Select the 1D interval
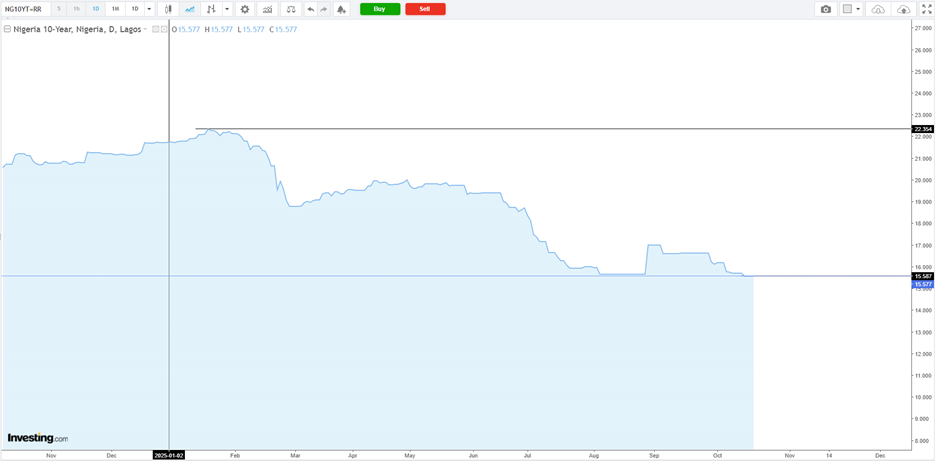The width and height of the screenshot is (935, 461). [x=96, y=9]
